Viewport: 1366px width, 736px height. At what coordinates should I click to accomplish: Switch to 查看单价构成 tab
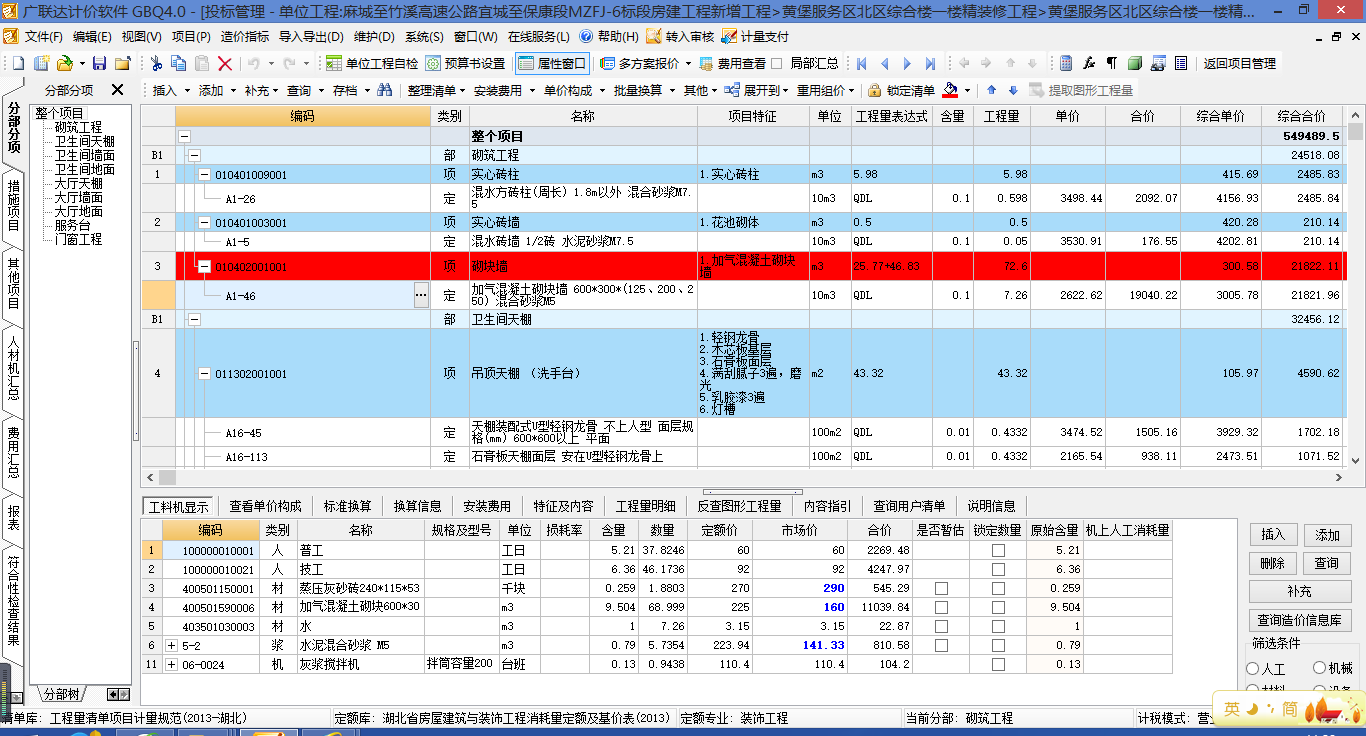(265, 506)
